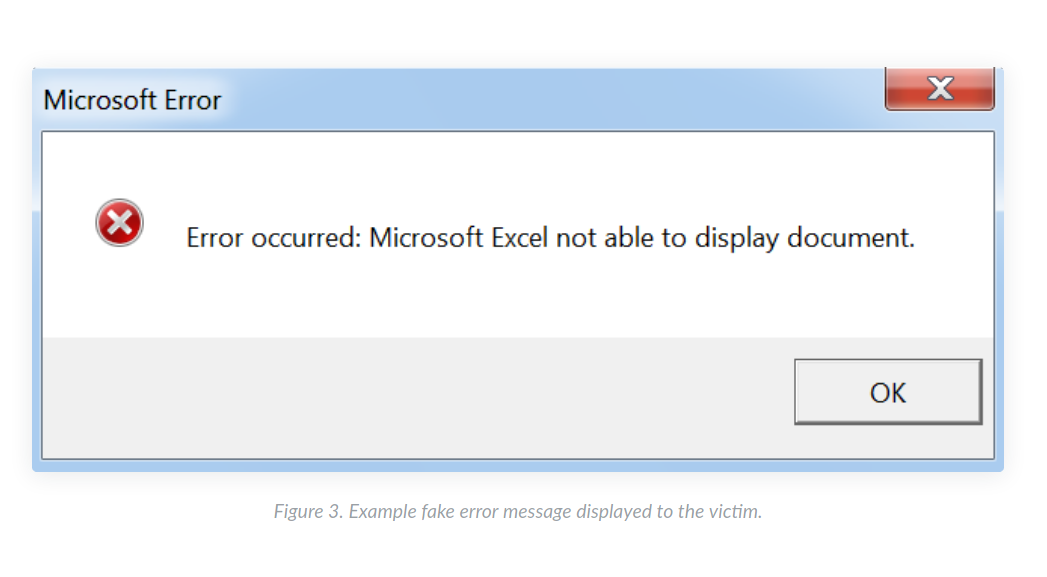1047x577 pixels.
Task: Click the Error occurred phrase
Action: [273, 238]
